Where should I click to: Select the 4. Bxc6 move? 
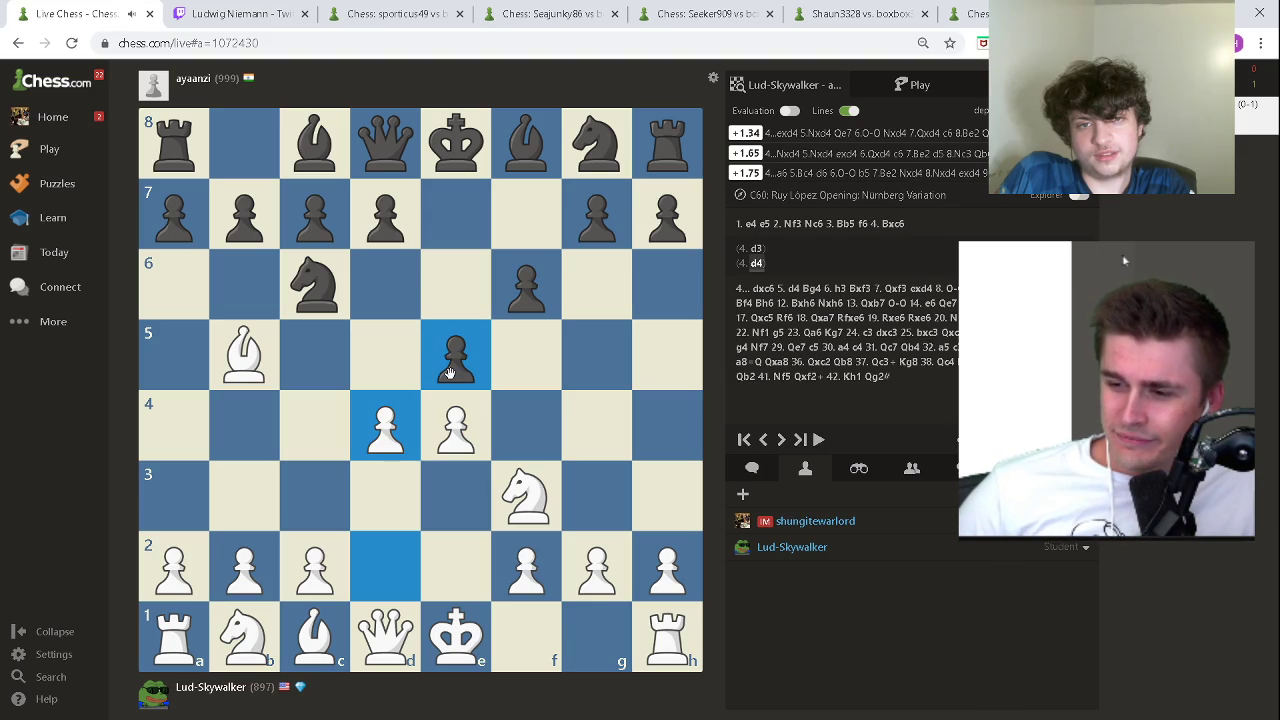coord(887,224)
